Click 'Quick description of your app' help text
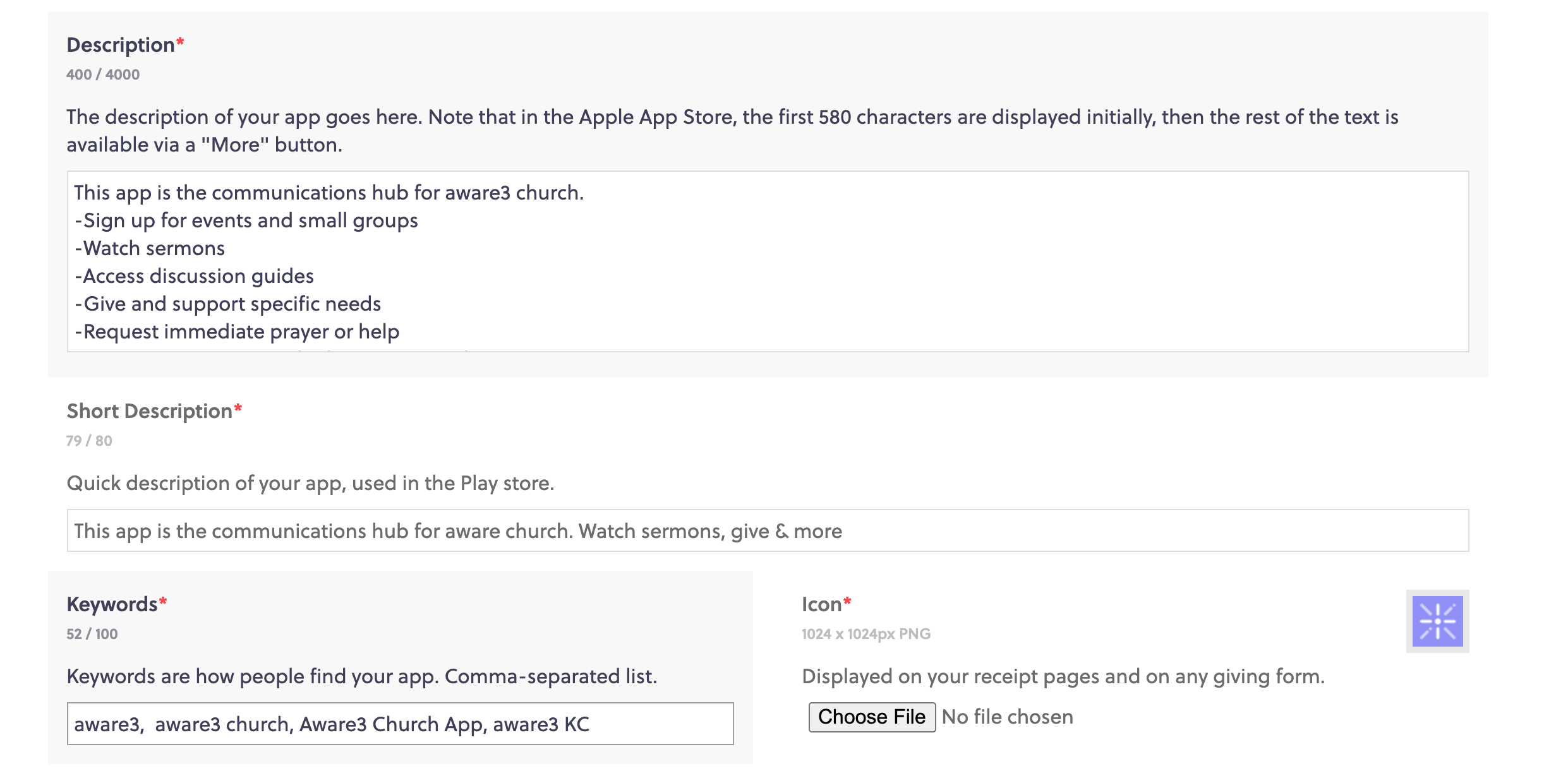This screenshot has width=1568, height=783. [x=311, y=483]
